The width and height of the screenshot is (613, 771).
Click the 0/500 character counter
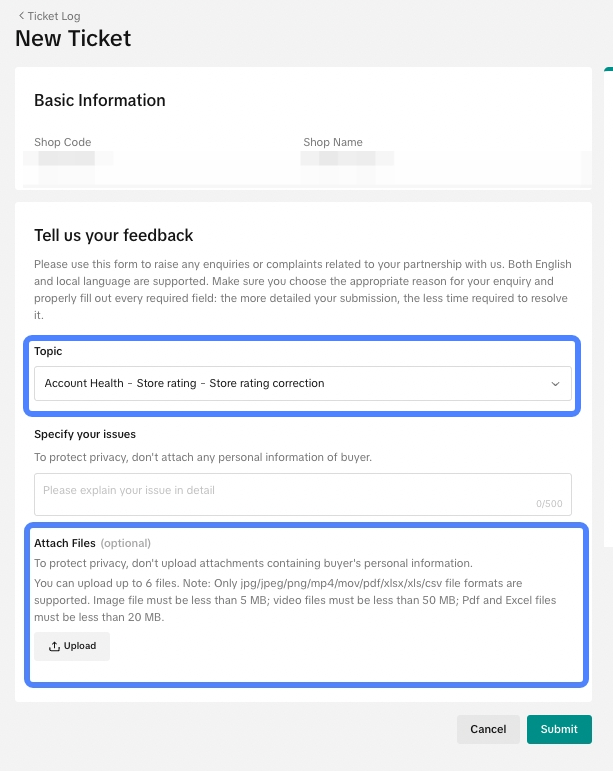pos(550,504)
